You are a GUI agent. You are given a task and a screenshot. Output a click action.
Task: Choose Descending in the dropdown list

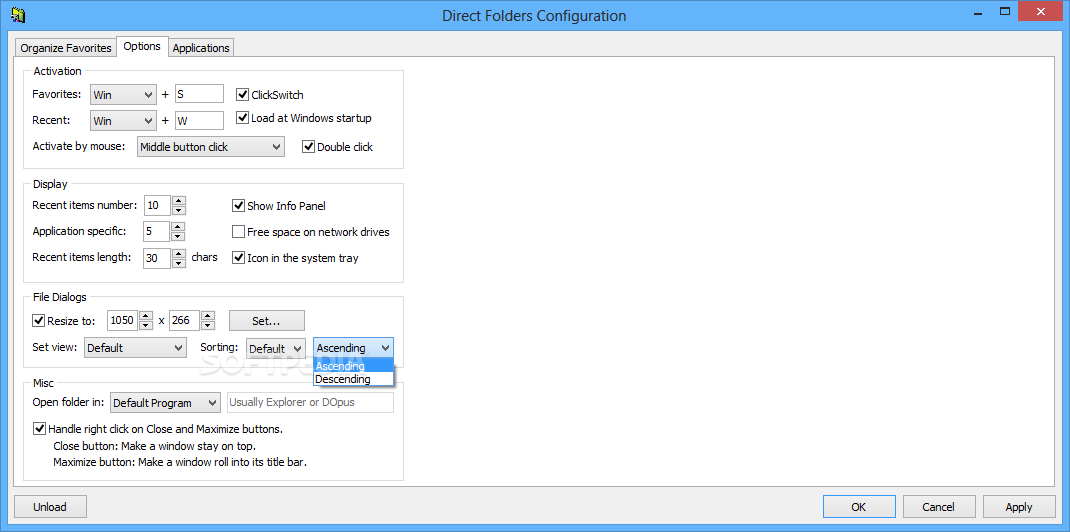(353, 379)
